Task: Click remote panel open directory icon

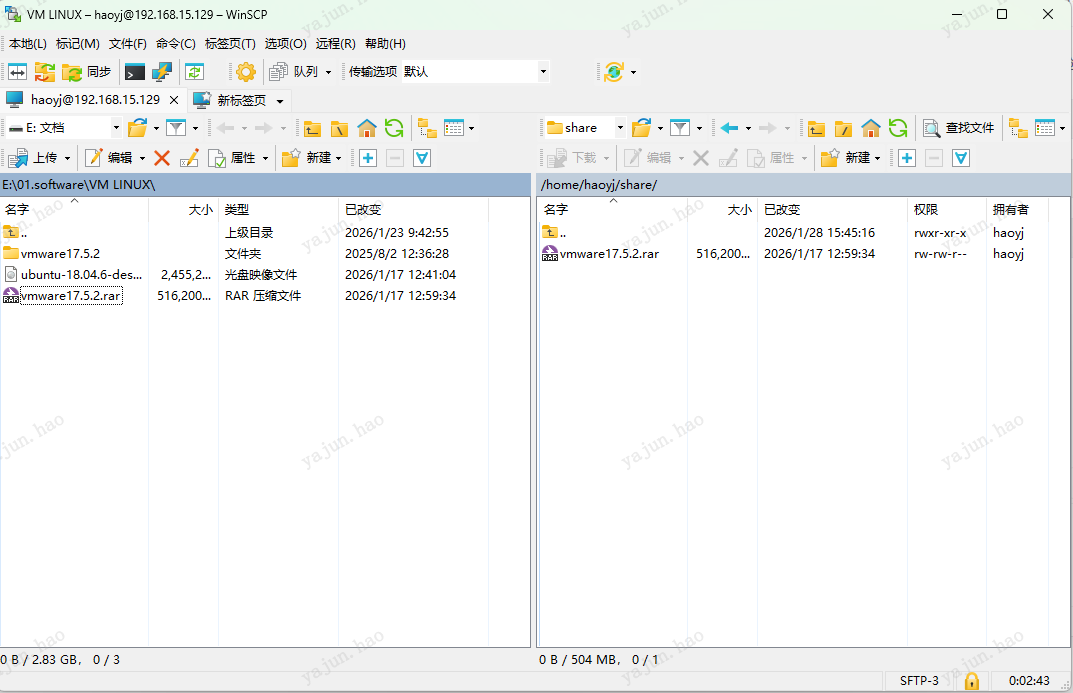Action: tap(642, 128)
